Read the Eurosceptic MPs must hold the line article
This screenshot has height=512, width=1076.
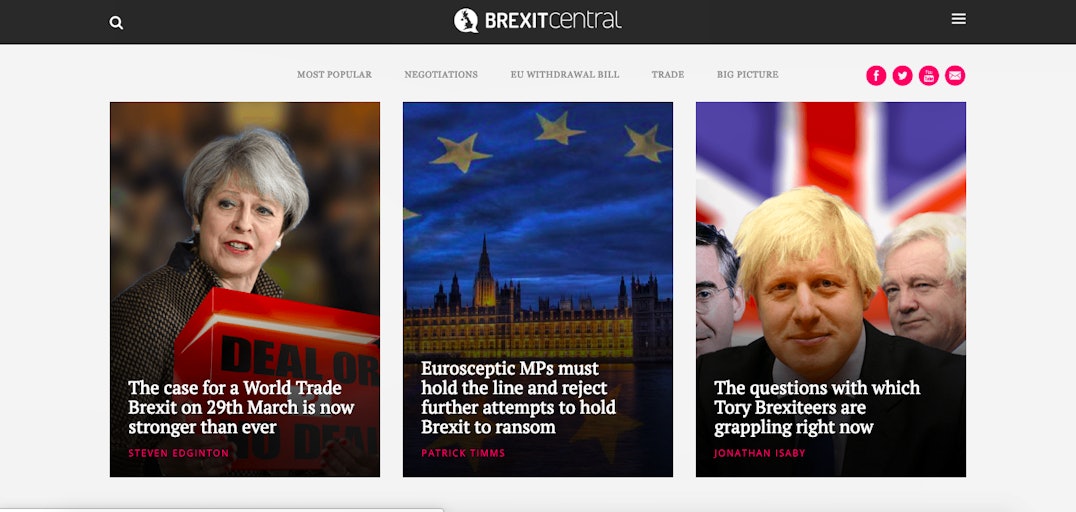518,397
